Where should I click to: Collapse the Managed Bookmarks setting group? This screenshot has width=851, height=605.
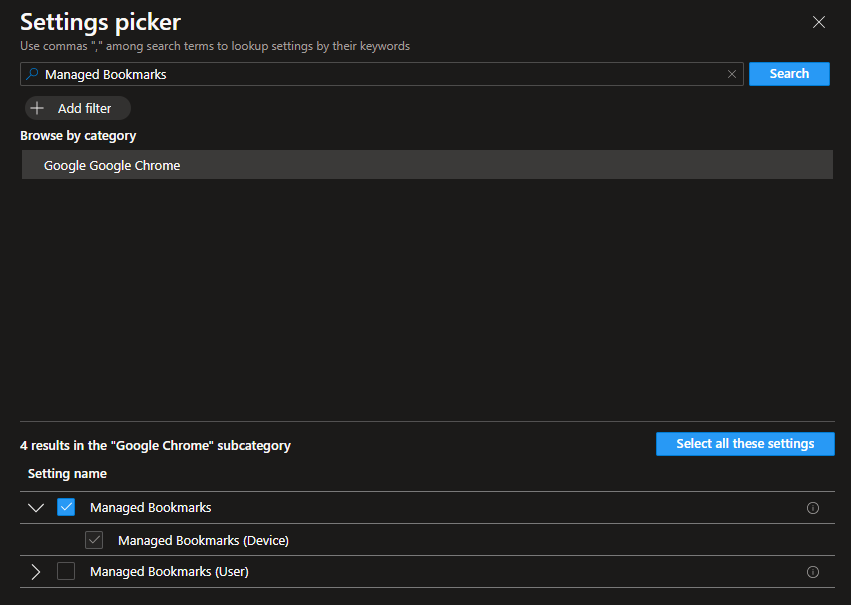(x=36, y=507)
